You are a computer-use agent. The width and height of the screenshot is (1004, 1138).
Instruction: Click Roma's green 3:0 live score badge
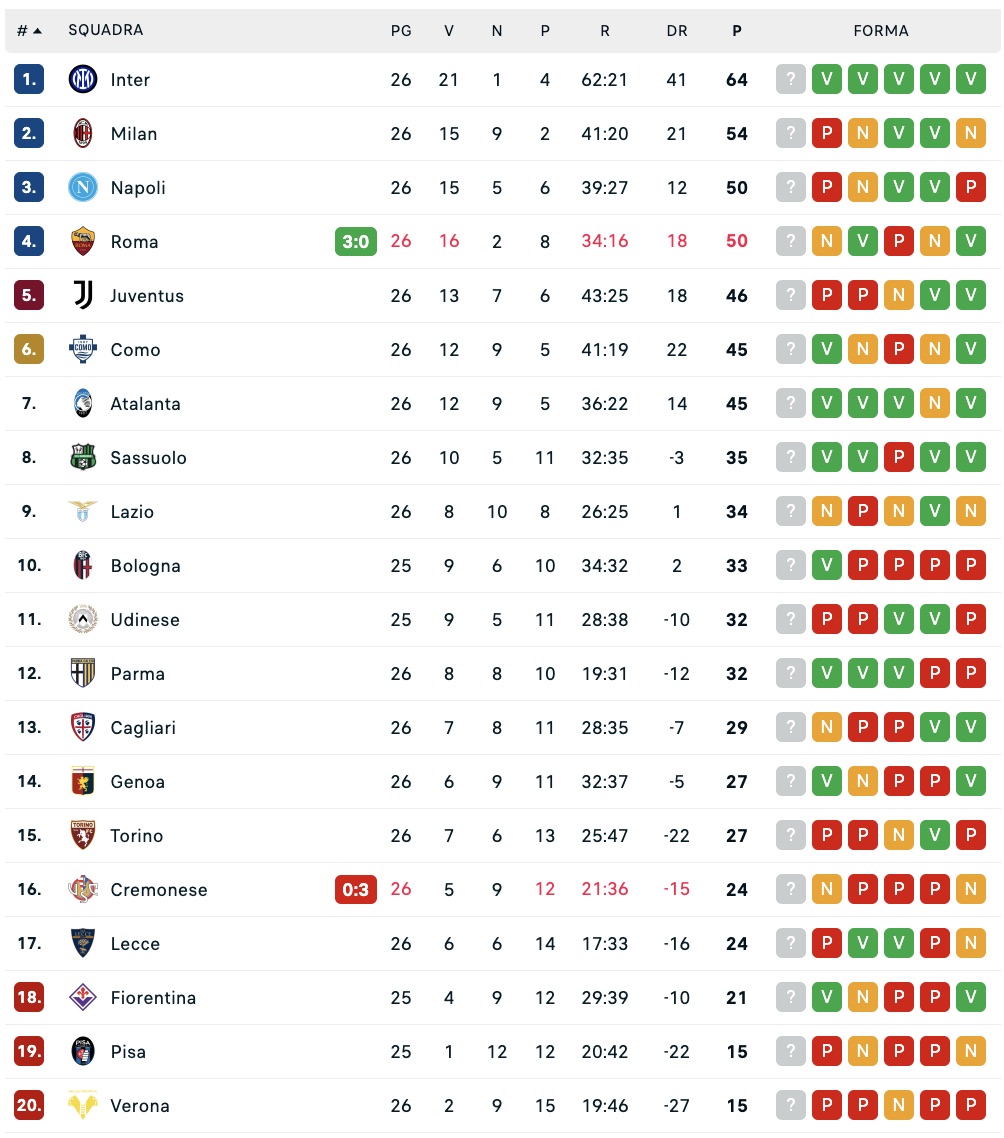[356, 241]
